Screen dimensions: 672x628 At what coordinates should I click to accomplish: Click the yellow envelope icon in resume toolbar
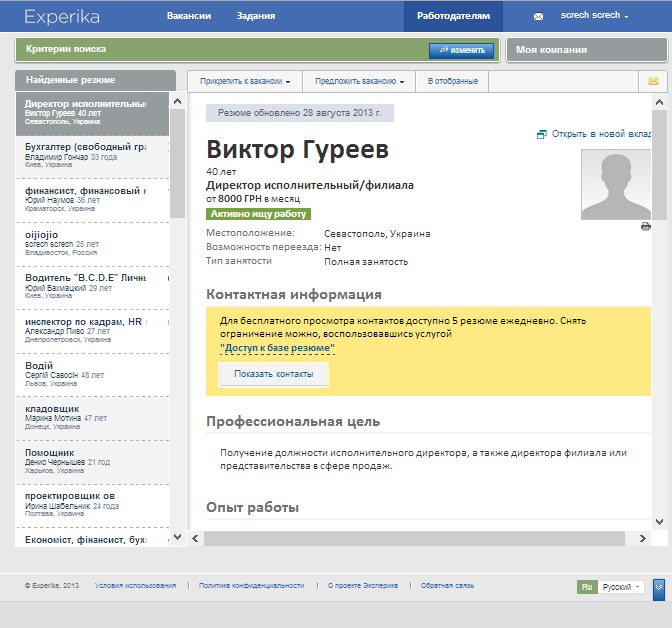tap(653, 81)
